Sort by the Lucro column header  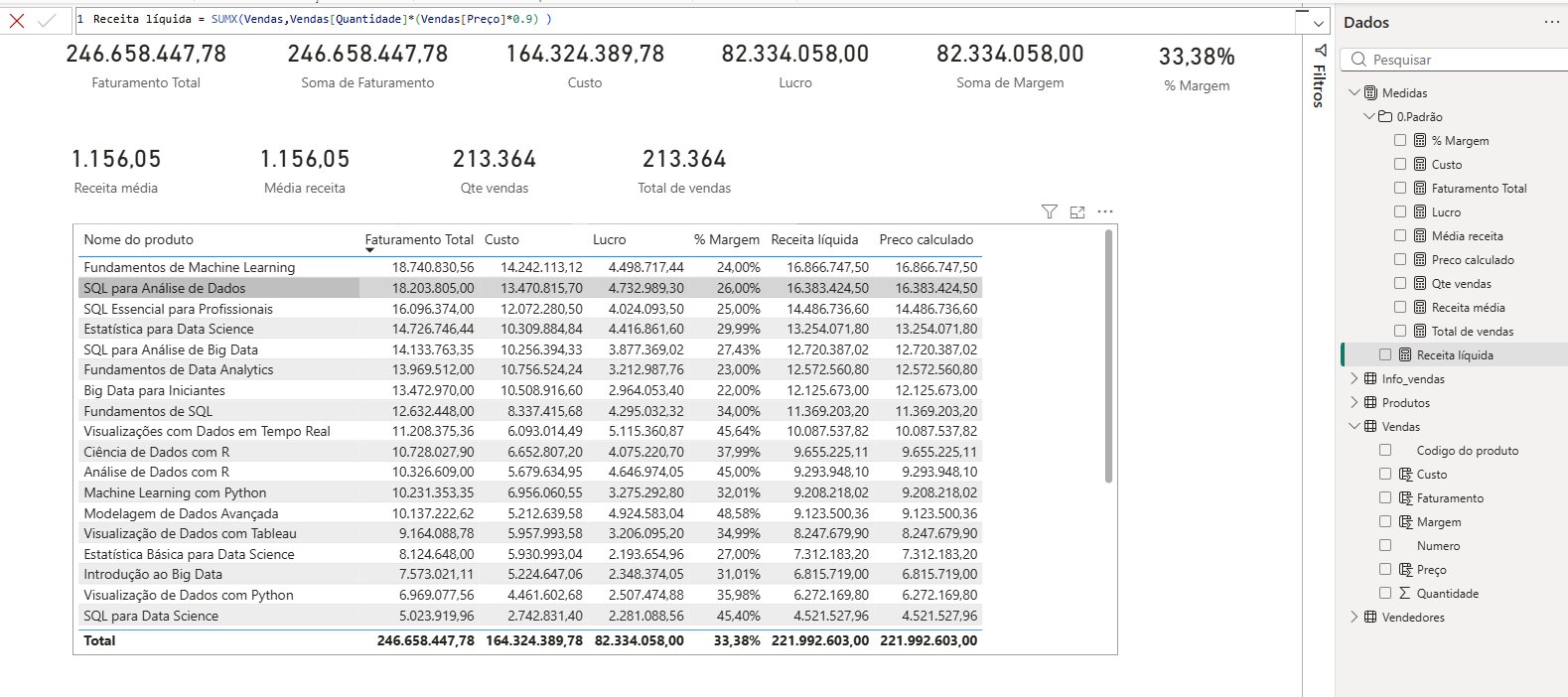pyautogui.click(x=610, y=239)
